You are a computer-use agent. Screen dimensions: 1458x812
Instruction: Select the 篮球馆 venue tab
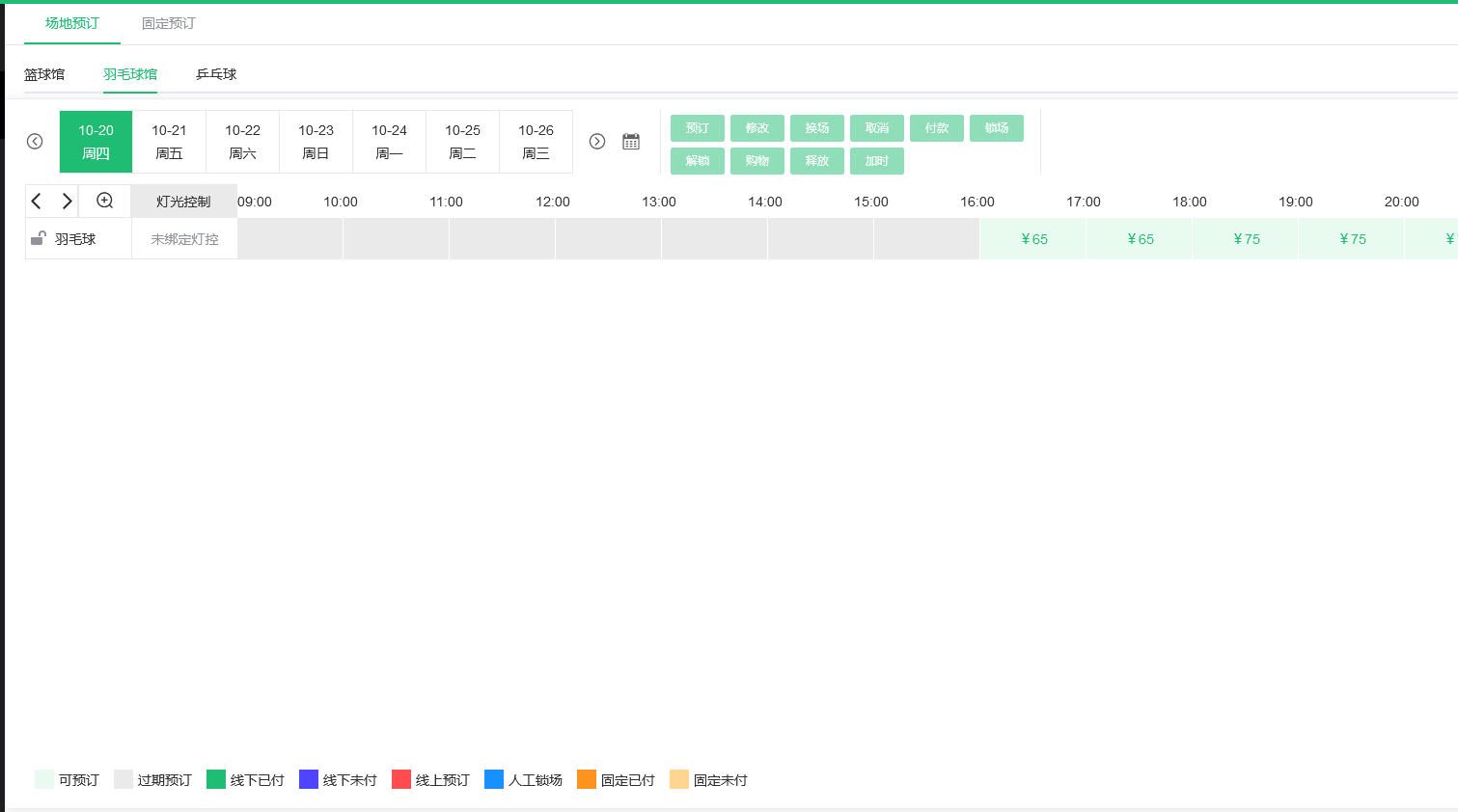coord(44,74)
